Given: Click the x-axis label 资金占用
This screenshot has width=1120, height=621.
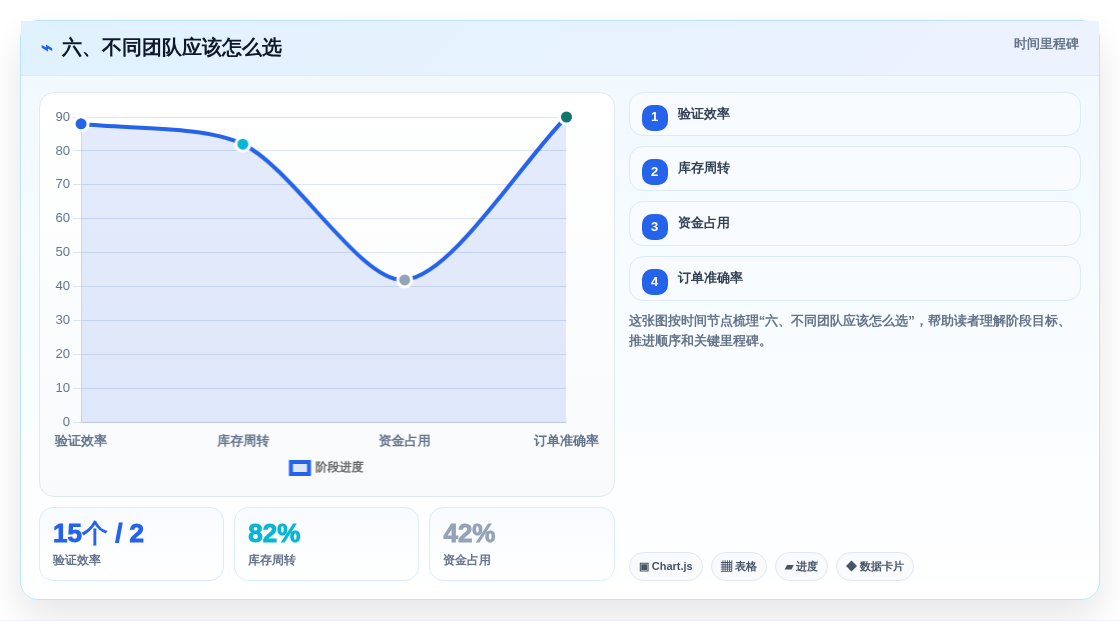Looking at the screenshot, I should 404,441.
